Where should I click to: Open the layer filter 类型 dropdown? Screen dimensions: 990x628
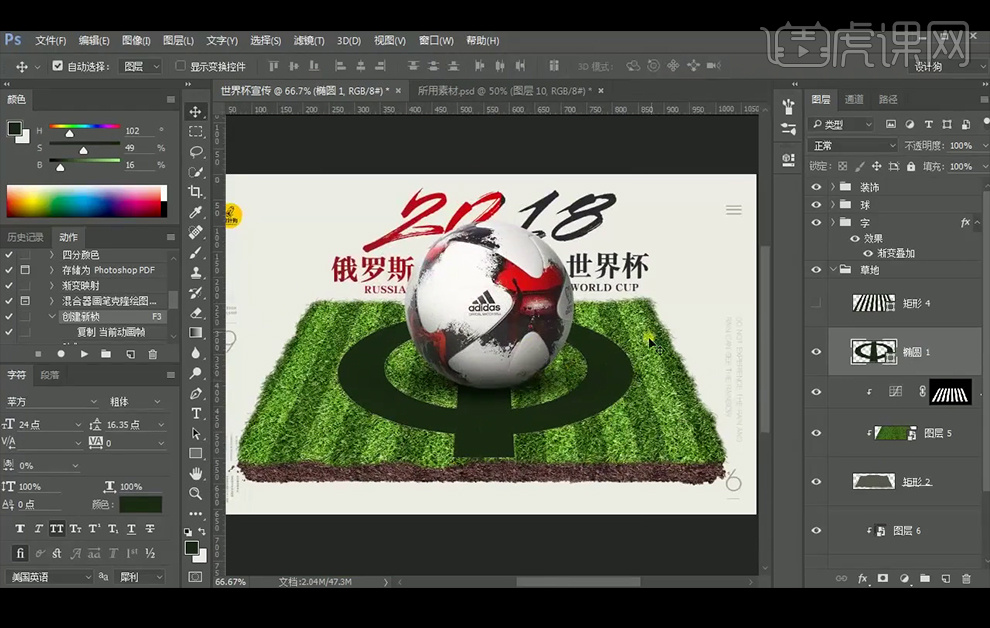click(842, 124)
